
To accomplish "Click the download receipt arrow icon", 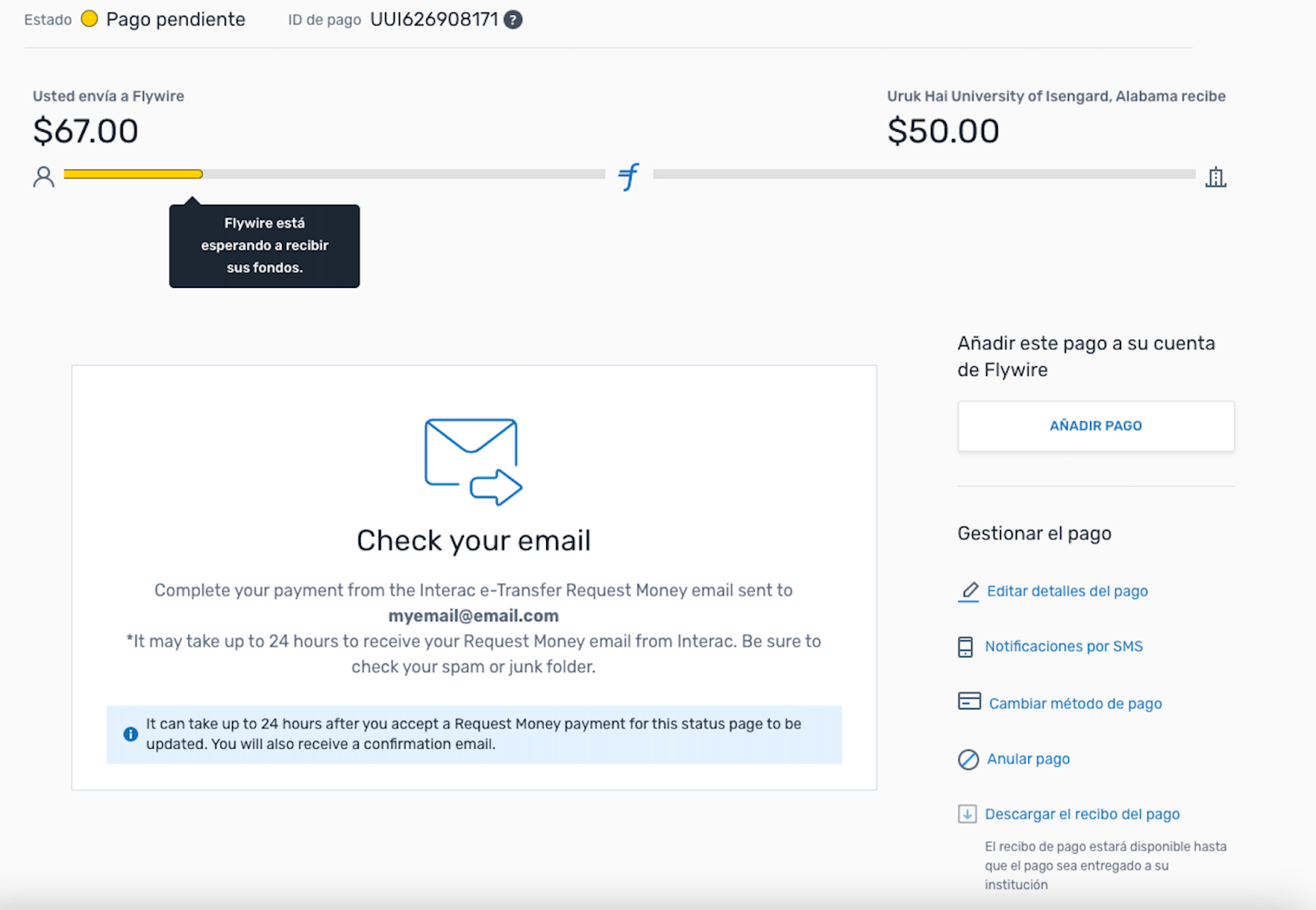I will click(x=967, y=815).
